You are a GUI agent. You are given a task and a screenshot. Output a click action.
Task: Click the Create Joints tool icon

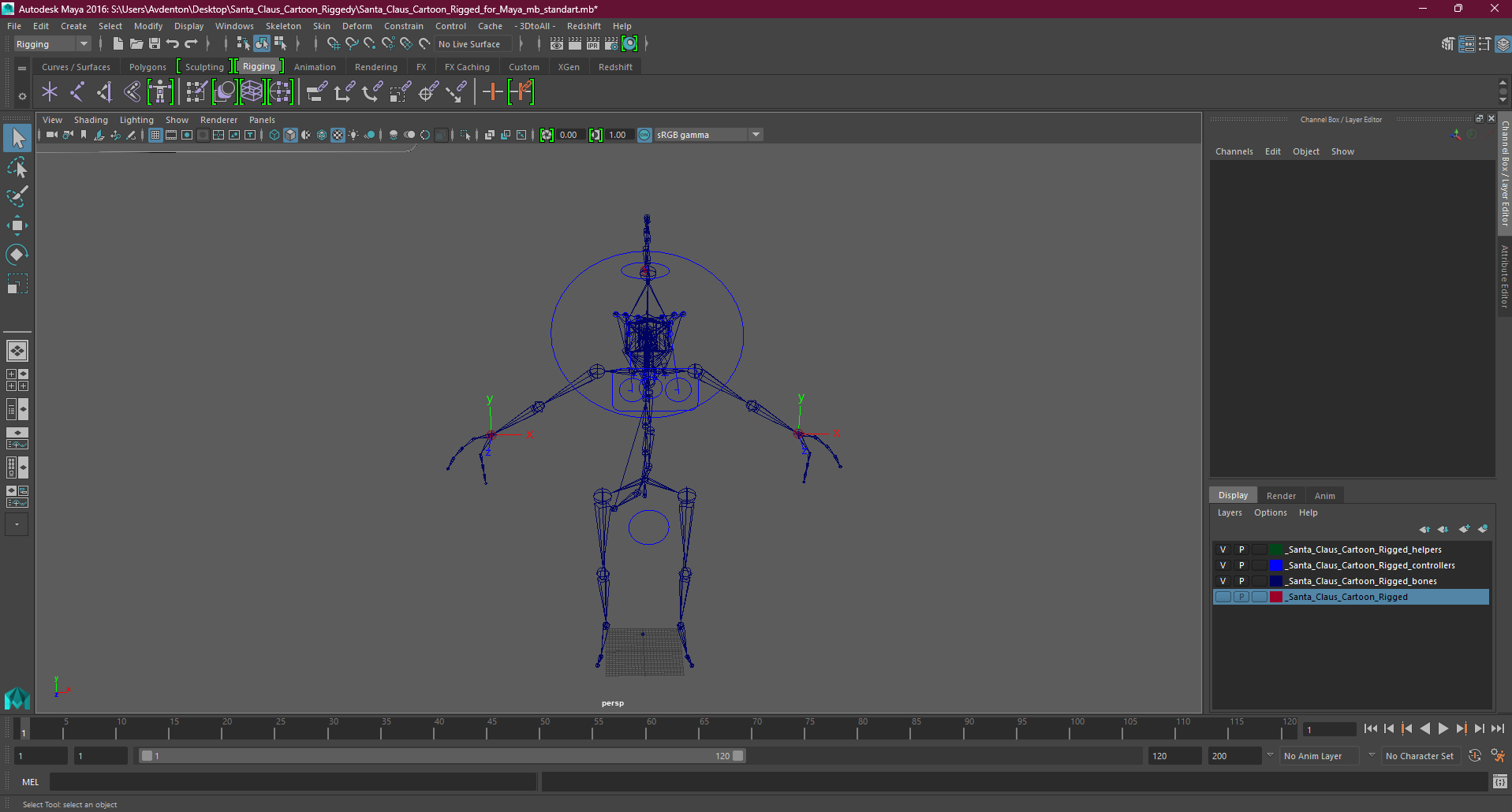coord(77,92)
